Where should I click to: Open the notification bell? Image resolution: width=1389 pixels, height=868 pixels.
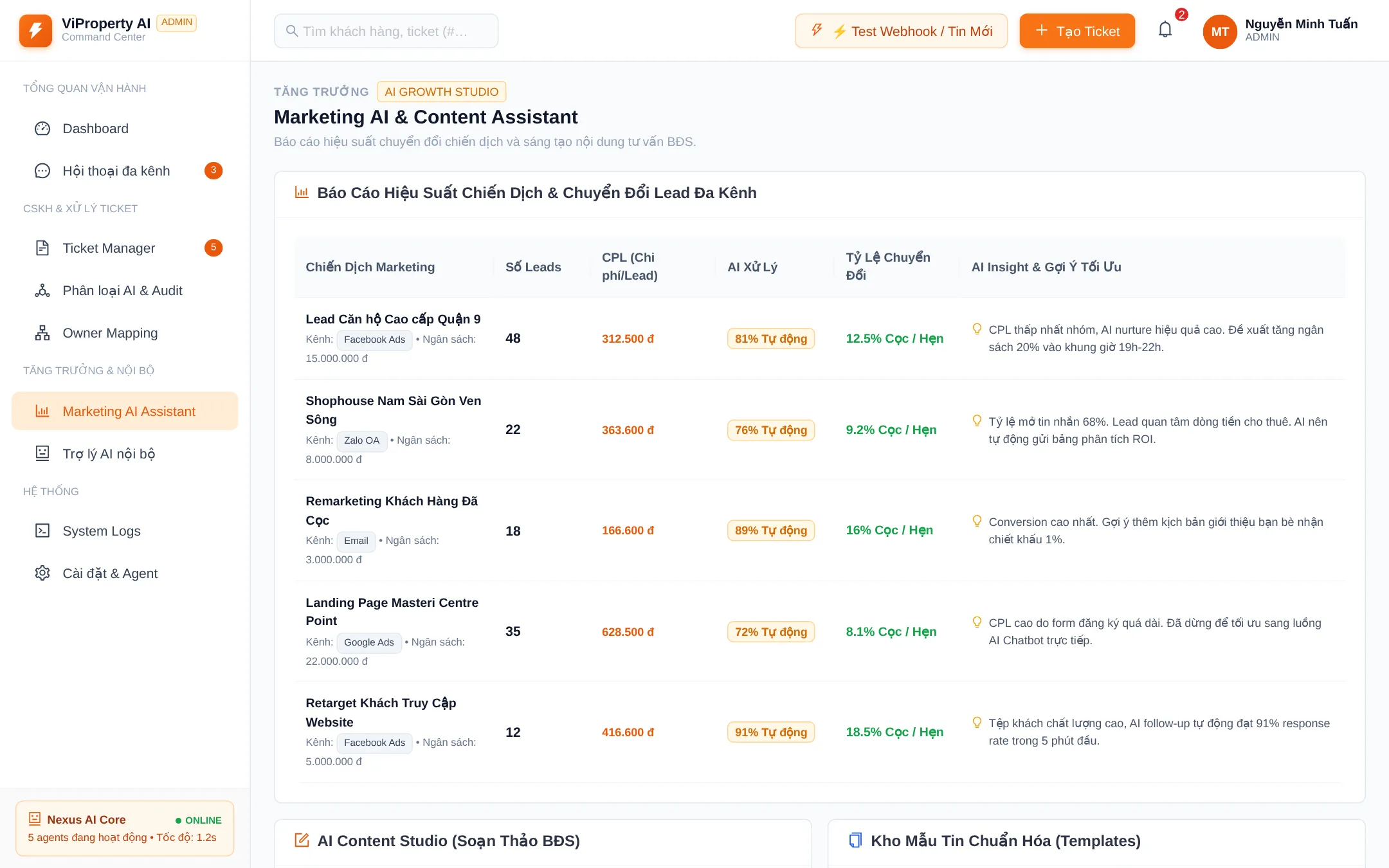[x=1165, y=30]
